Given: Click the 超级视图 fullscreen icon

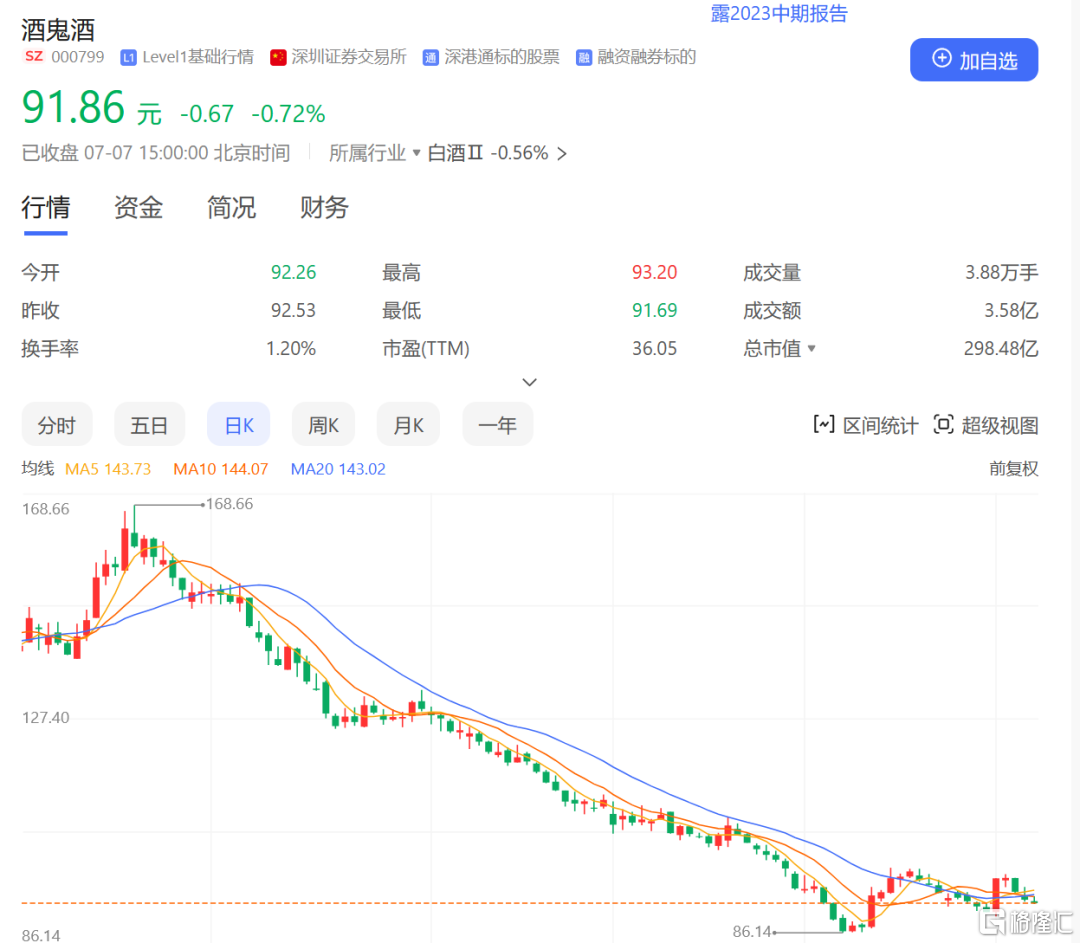Looking at the screenshot, I should pyautogui.click(x=943, y=424).
